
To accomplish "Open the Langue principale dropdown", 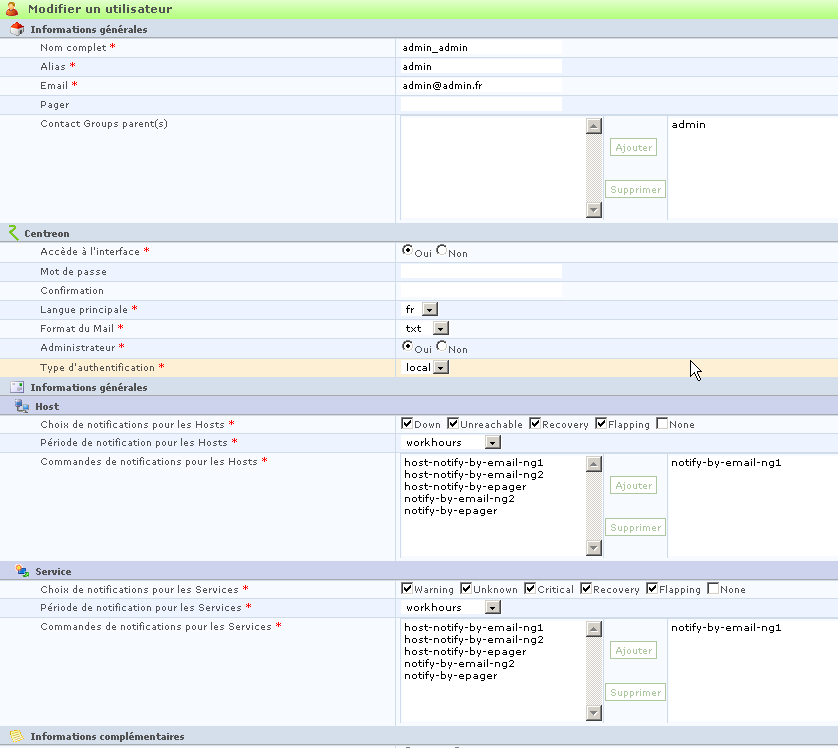I will pyautogui.click(x=430, y=309).
